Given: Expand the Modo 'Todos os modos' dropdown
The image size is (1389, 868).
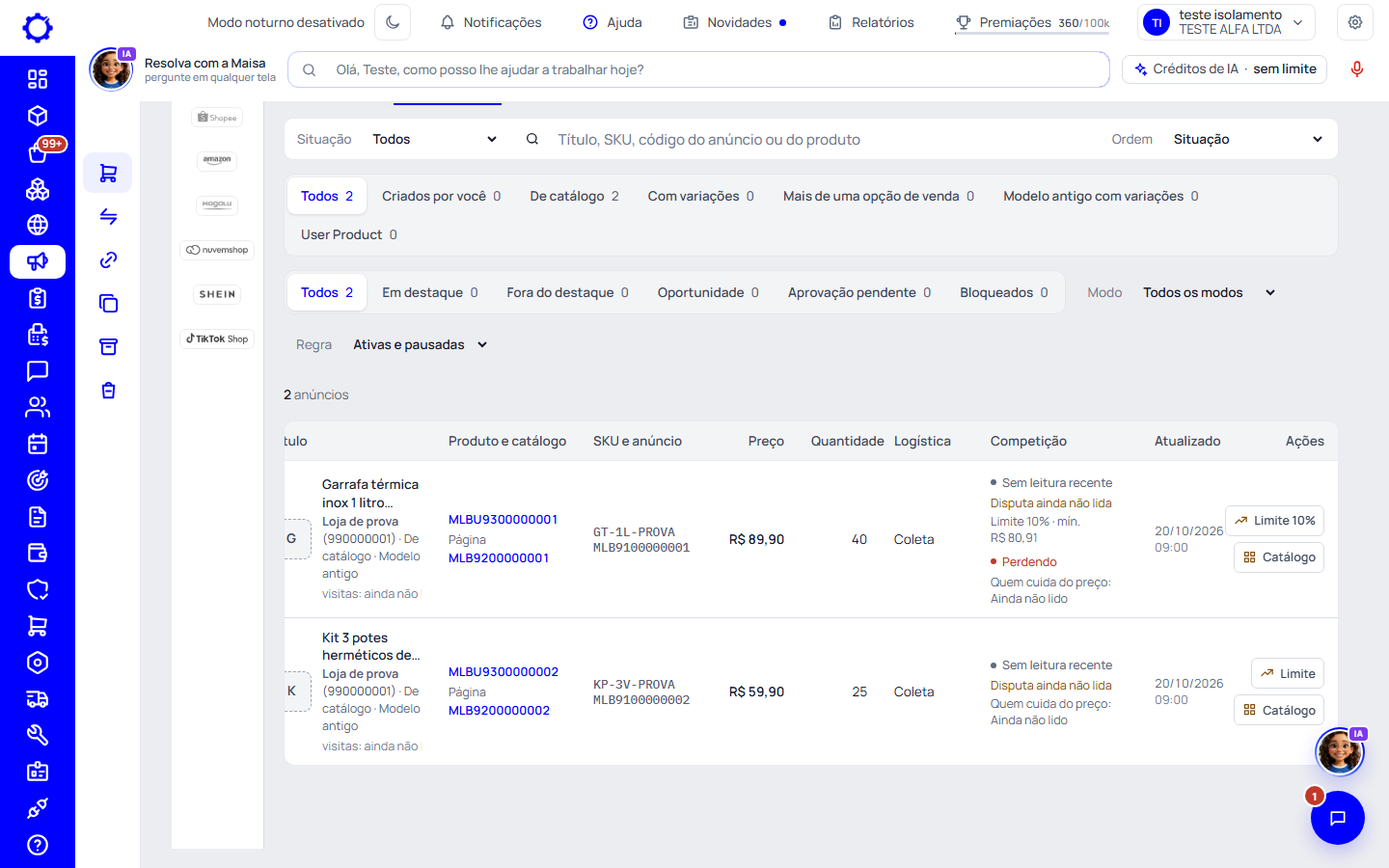Looking at the screenshot, I should pos(1210,292).
